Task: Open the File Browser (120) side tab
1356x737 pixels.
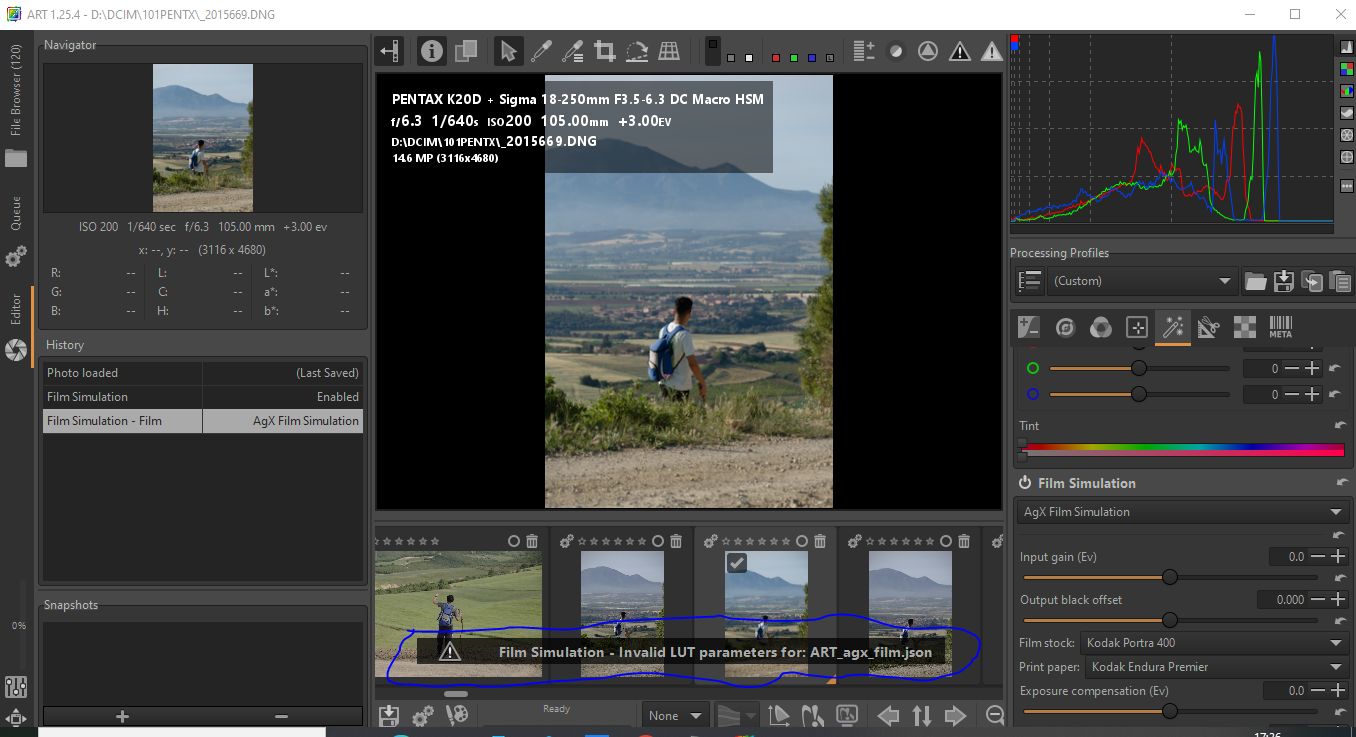Action: 16,90
